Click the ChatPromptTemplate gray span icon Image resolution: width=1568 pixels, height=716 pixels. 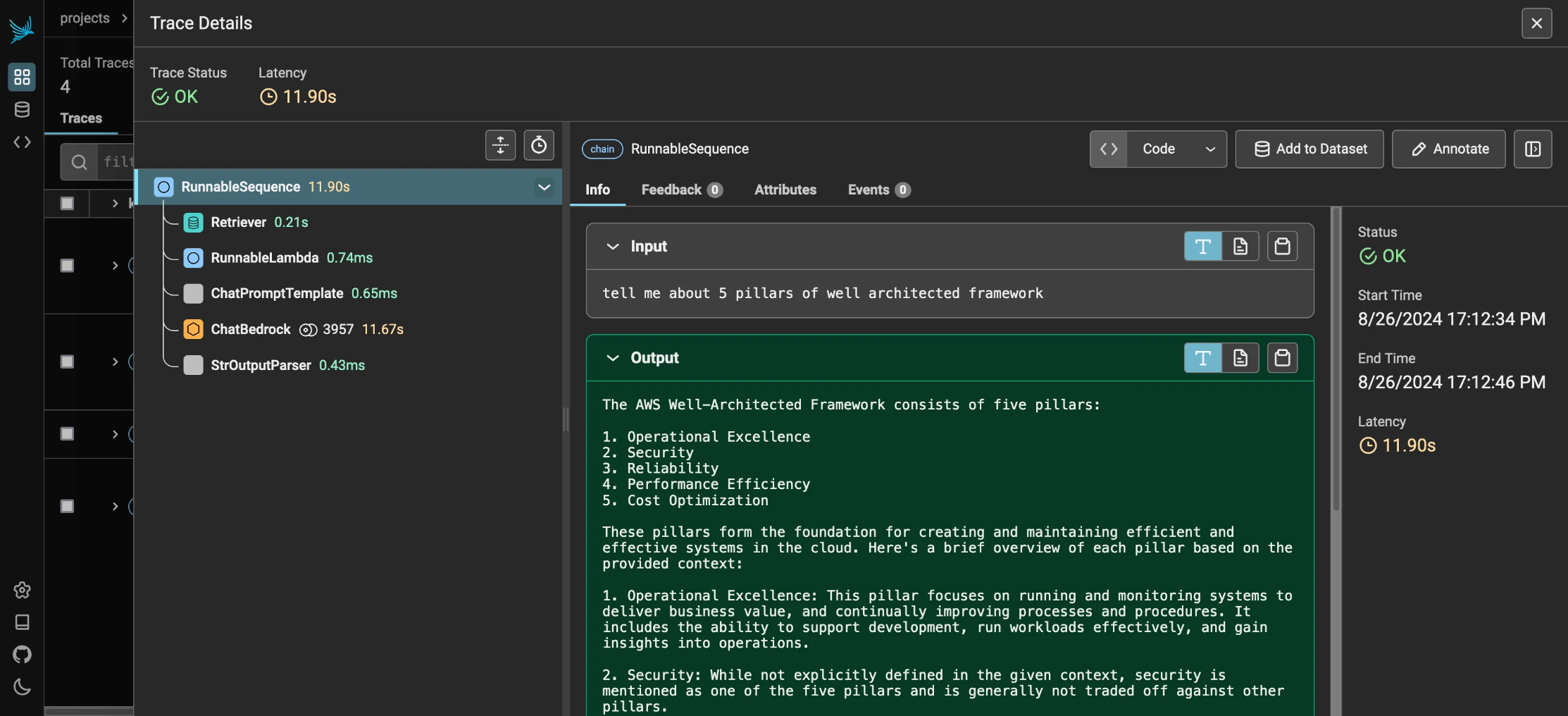193,294
